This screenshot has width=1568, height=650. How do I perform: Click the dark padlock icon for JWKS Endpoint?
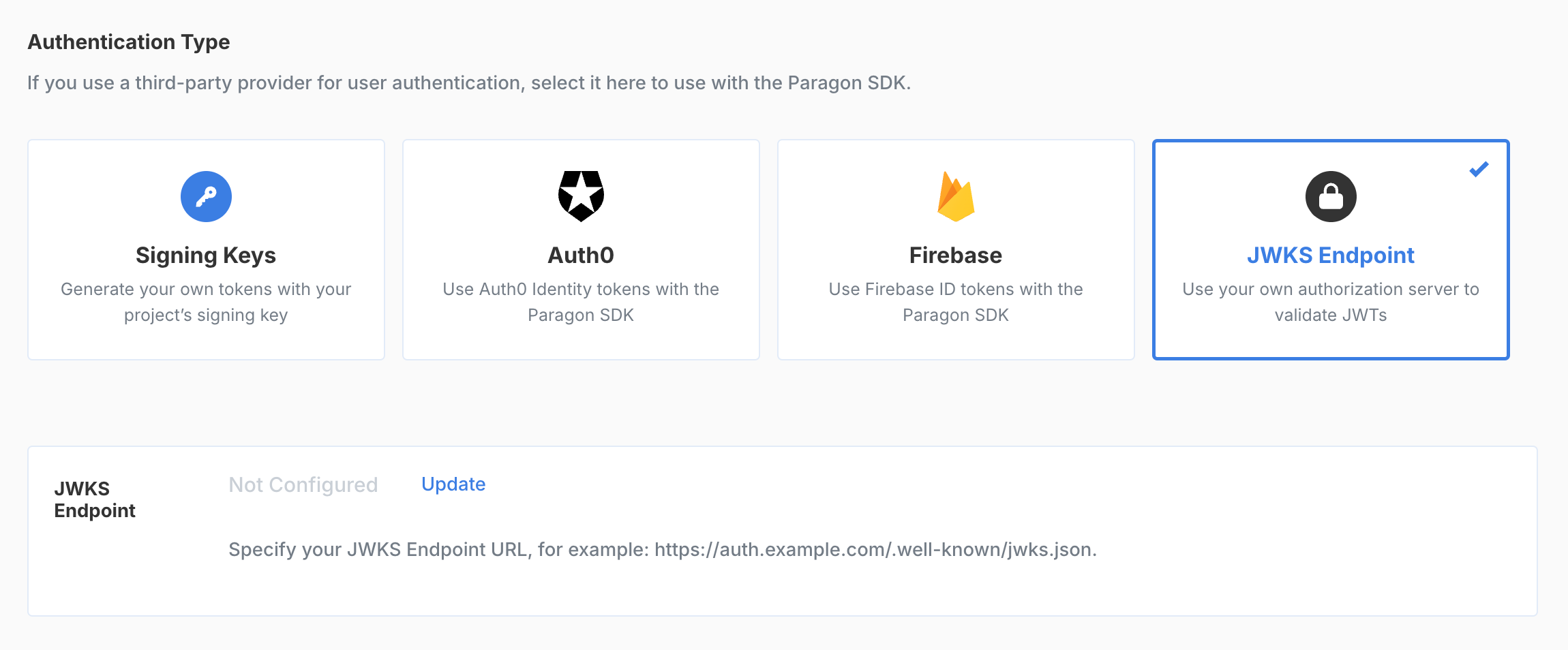click(x=1331, y=196)
